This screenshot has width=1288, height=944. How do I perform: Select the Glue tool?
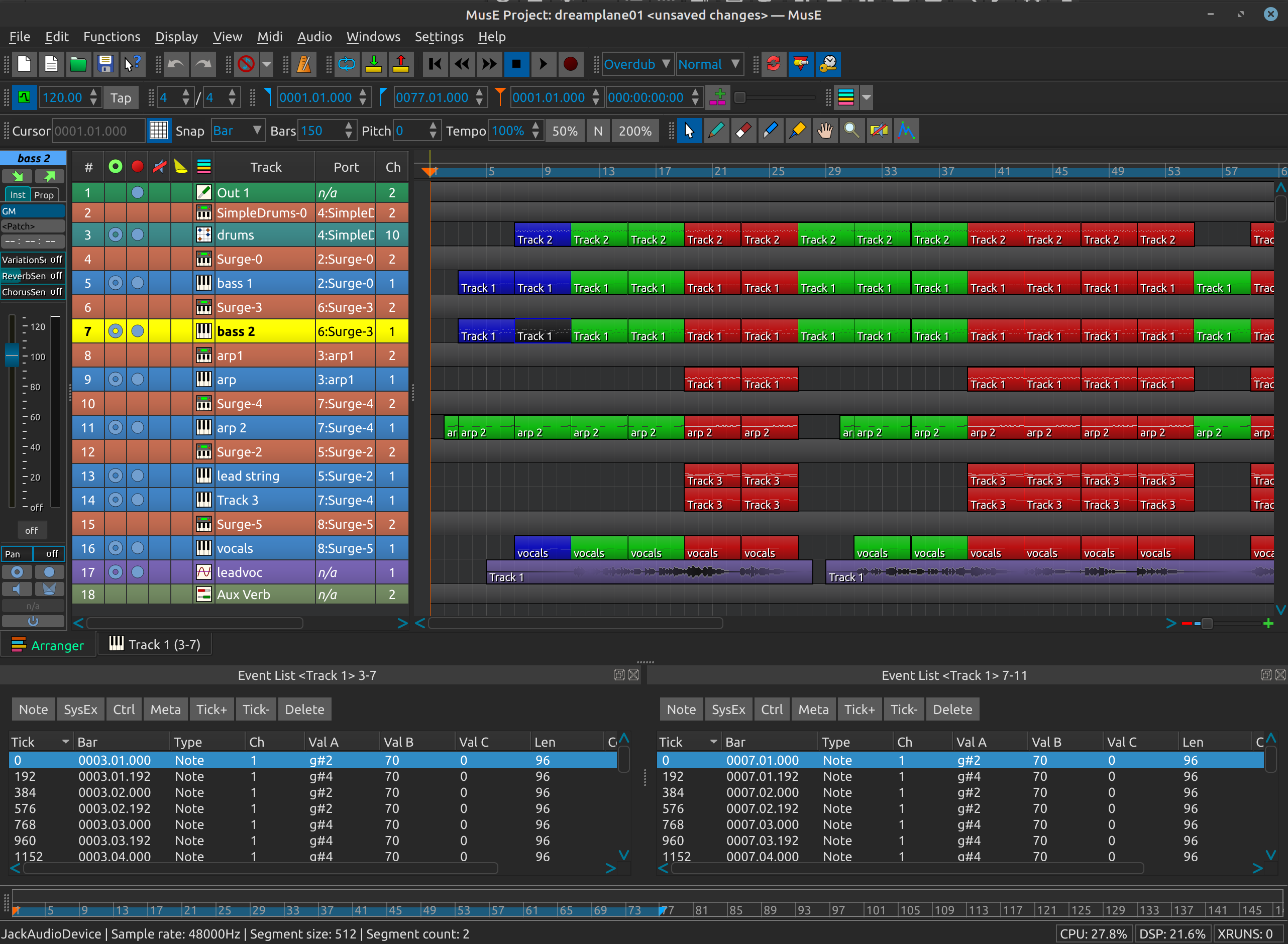[798, 131]
